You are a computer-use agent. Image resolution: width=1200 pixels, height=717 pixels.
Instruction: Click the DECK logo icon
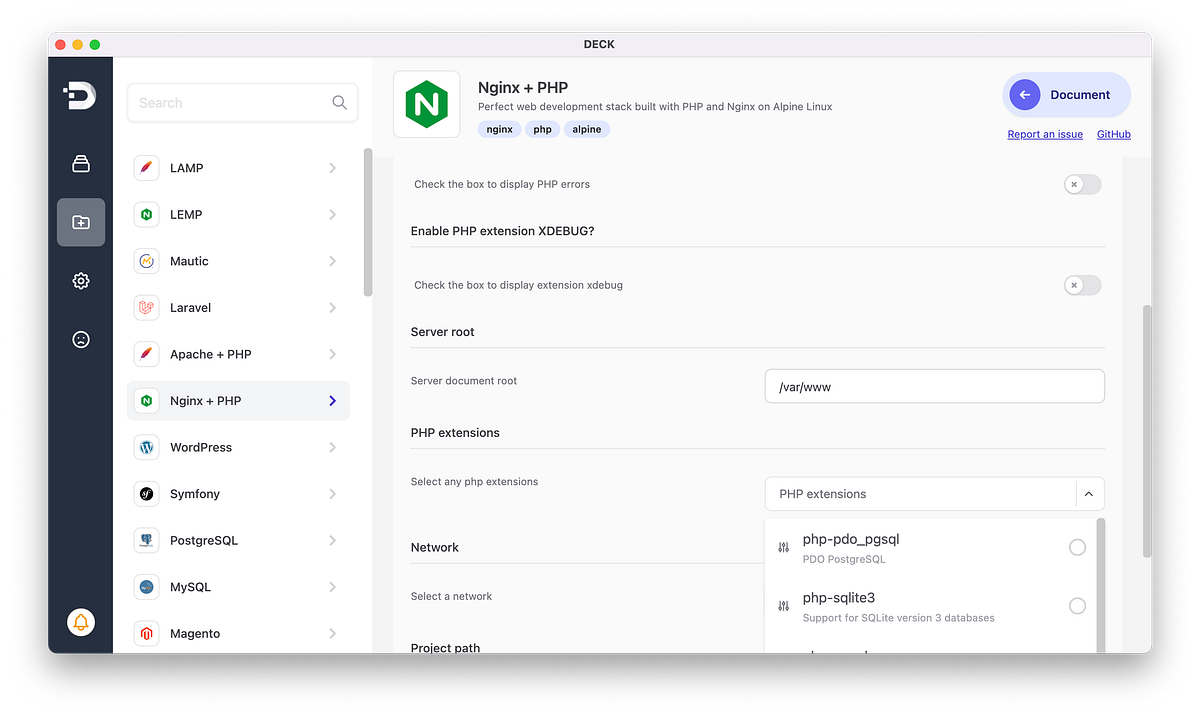[x=80, y=96]
